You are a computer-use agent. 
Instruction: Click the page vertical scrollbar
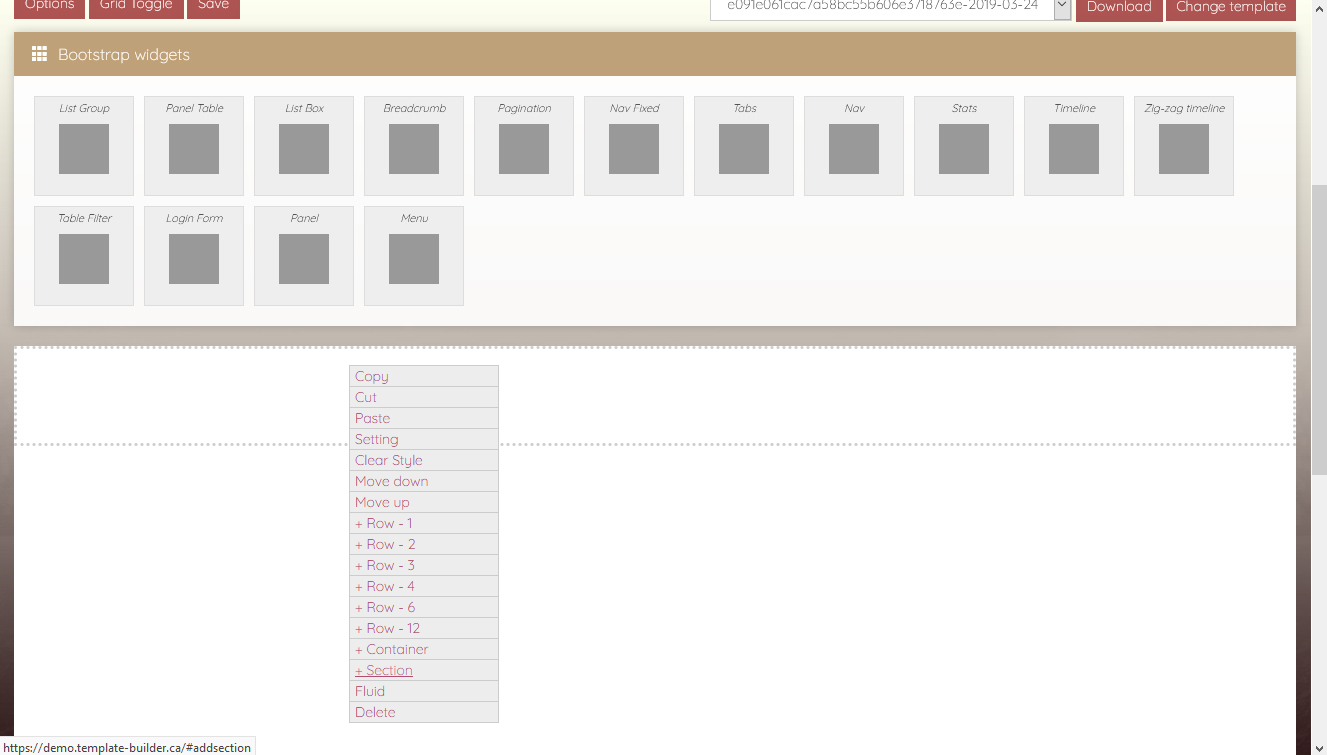point(1318,400)
